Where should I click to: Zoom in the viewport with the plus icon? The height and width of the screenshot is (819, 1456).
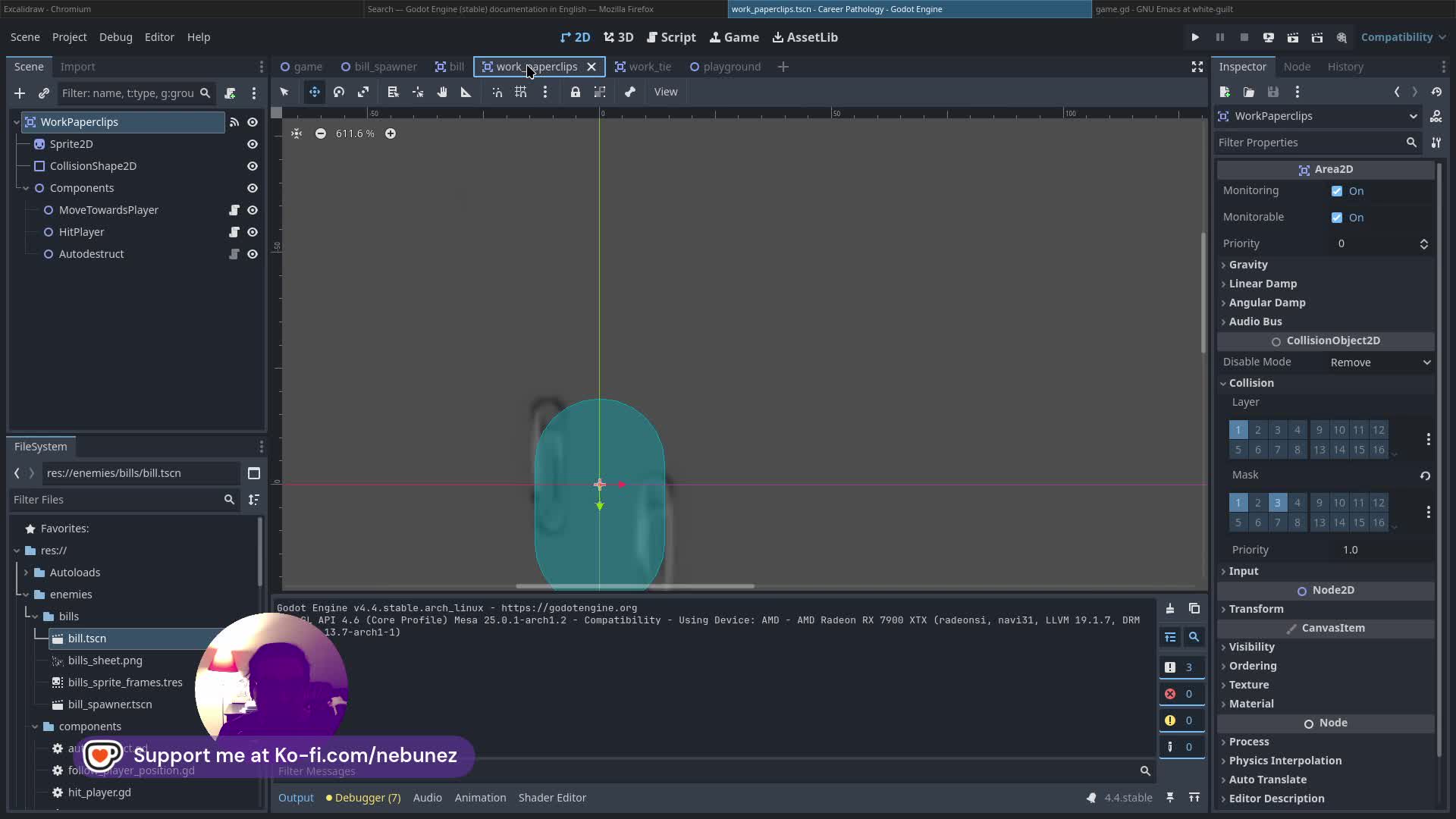(391, 133)
